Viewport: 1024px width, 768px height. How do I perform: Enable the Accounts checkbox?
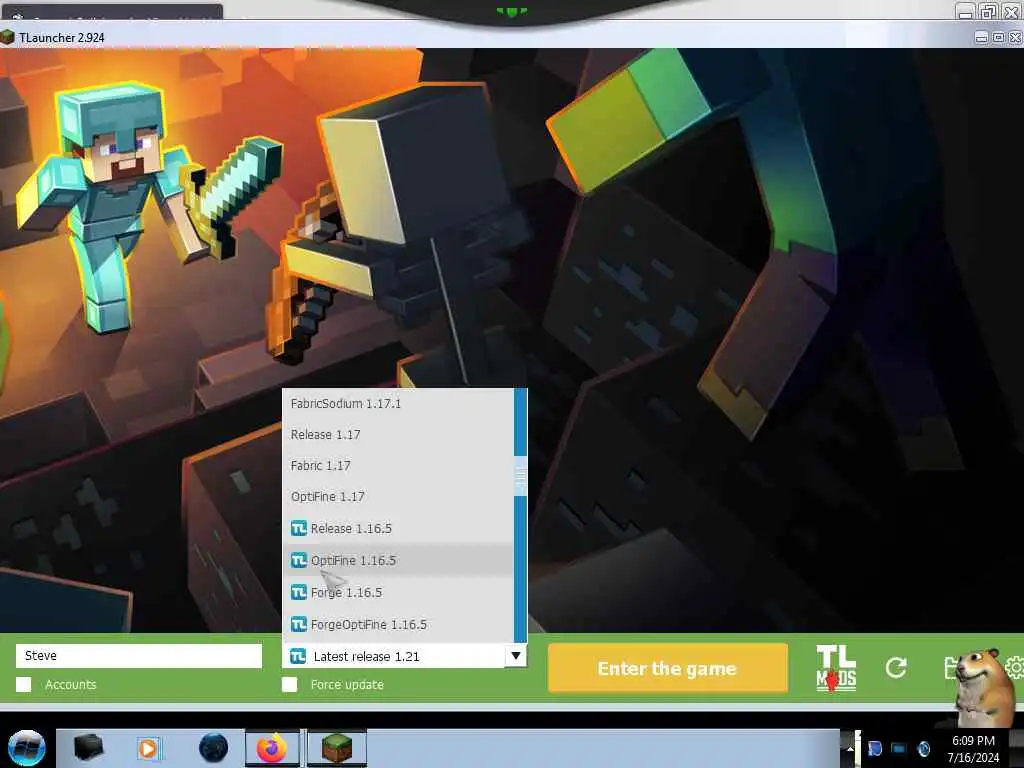pyautogui.click(x=24, y=684)
